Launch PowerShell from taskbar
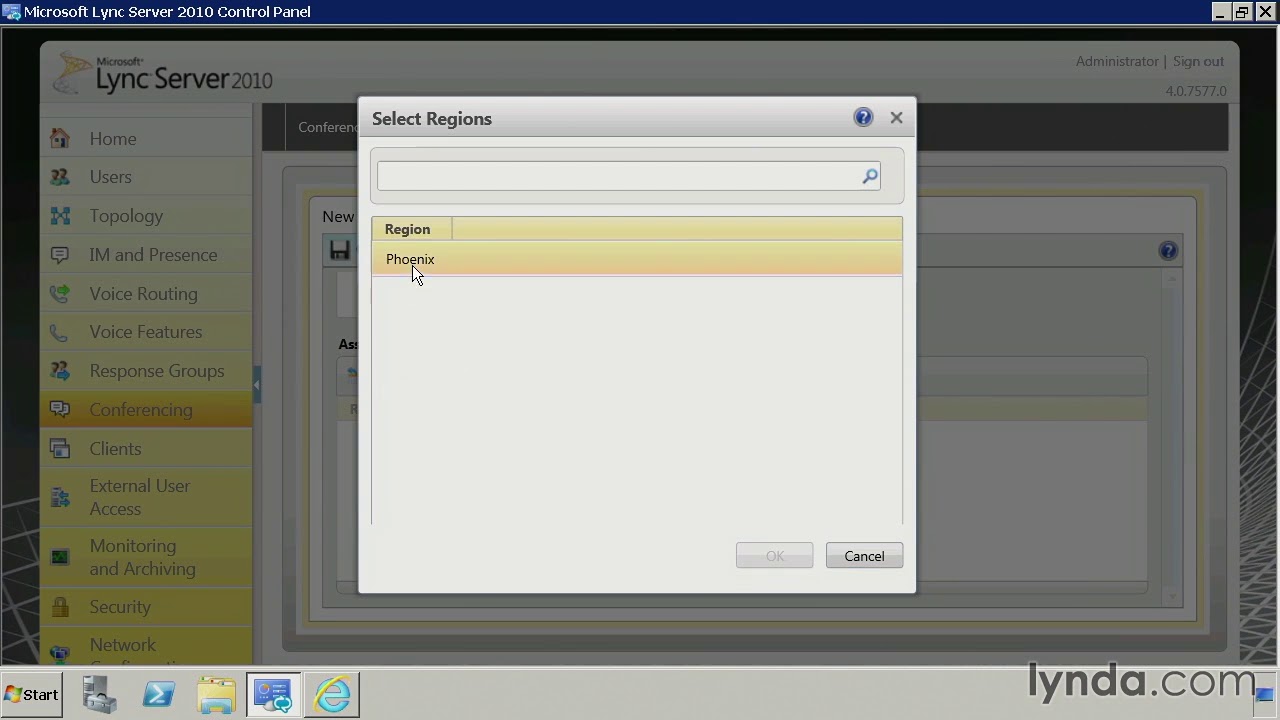Screen dimensions: 1280x720 pyautogui.click(x=158, y=694)
